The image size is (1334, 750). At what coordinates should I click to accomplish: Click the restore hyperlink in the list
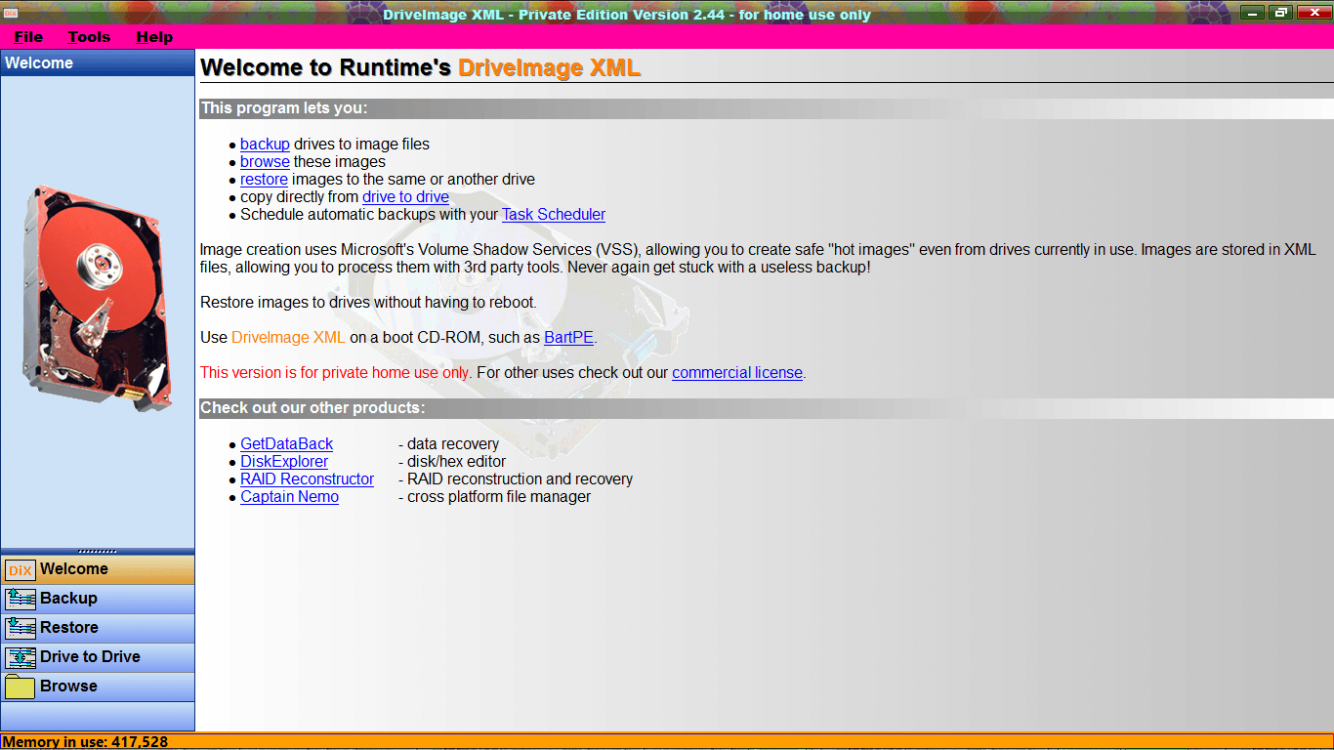[x=263, y=180]
